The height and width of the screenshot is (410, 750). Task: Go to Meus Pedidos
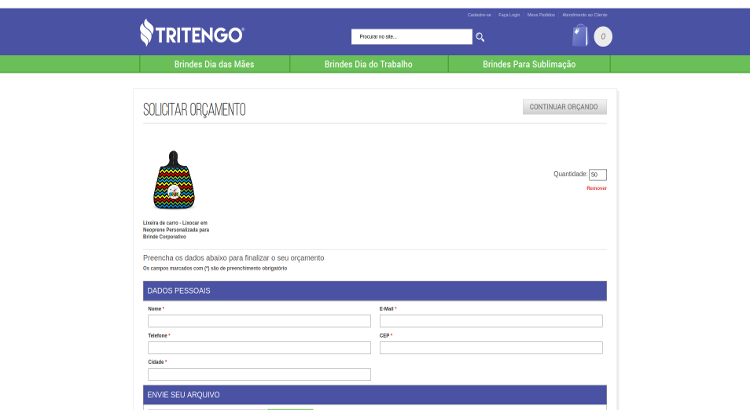pos(541,15)
